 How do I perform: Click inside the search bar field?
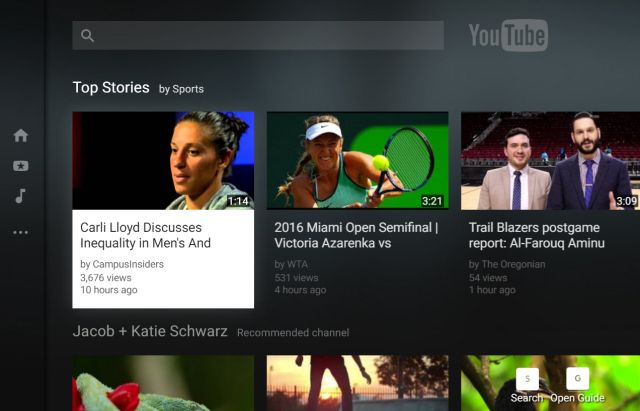270,36
